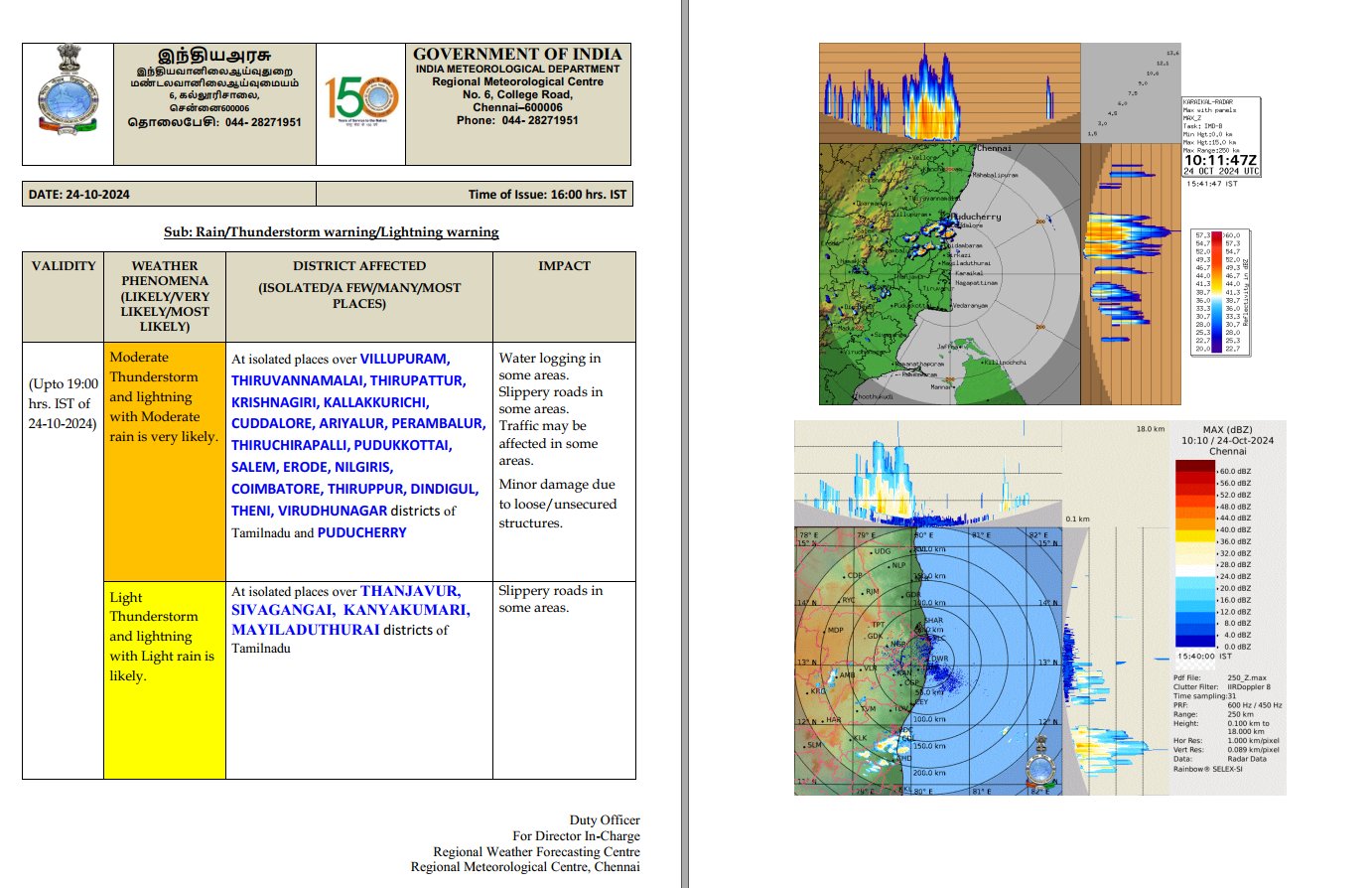Click the district name VIRUDHUNAGAR
Screen dimensions: 1372x888
[333, 511]
